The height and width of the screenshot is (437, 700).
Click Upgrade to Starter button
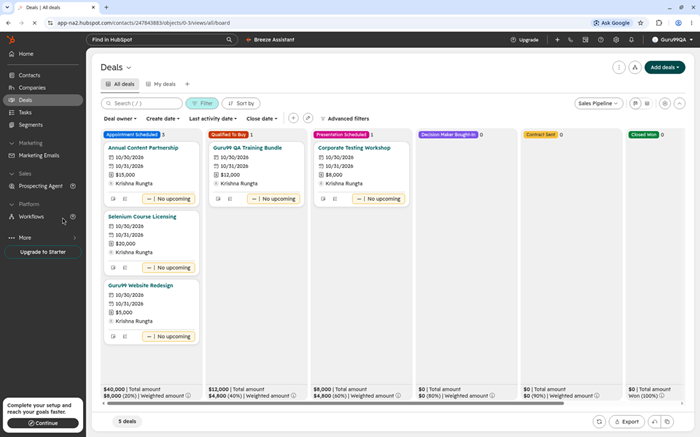point(43,252)
